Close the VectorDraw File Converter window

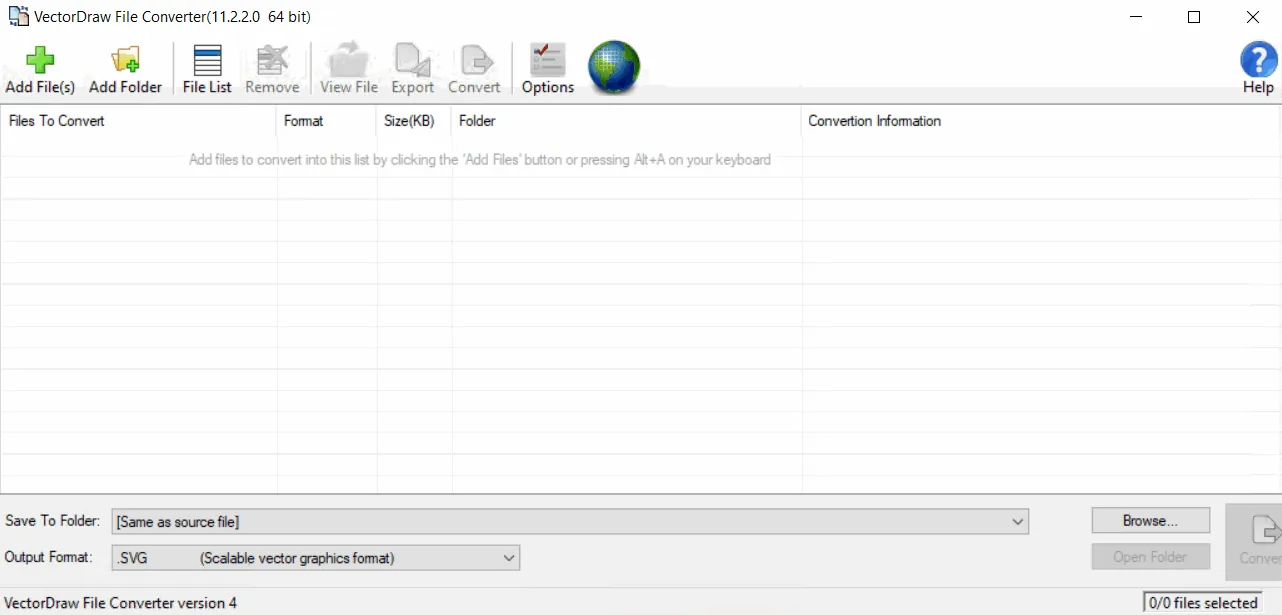[1252, 17]
